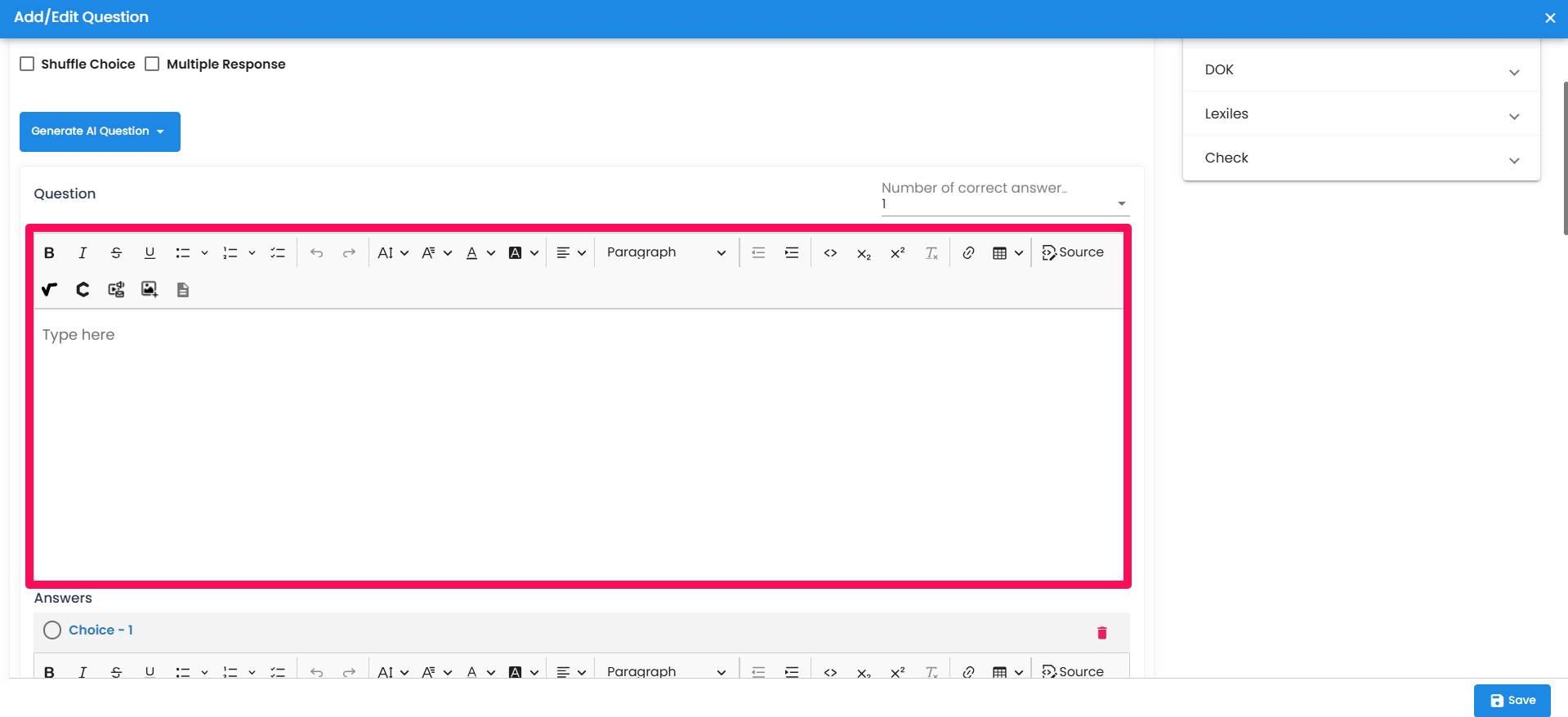This screenshot has height=717, width=1568.
Task: Insert a link in the Question editor
Action: point(968,253)
